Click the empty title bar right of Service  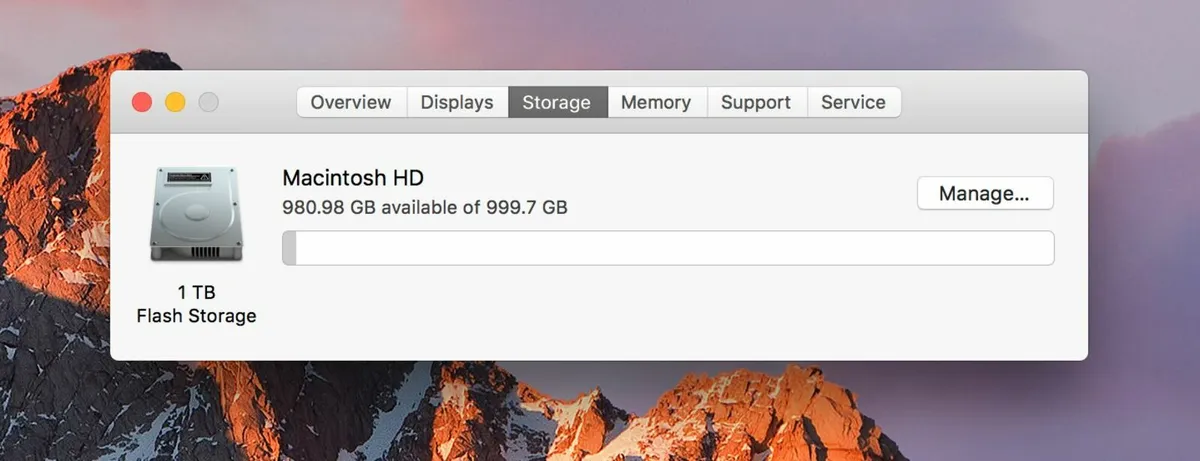click(x=990, y=102)
